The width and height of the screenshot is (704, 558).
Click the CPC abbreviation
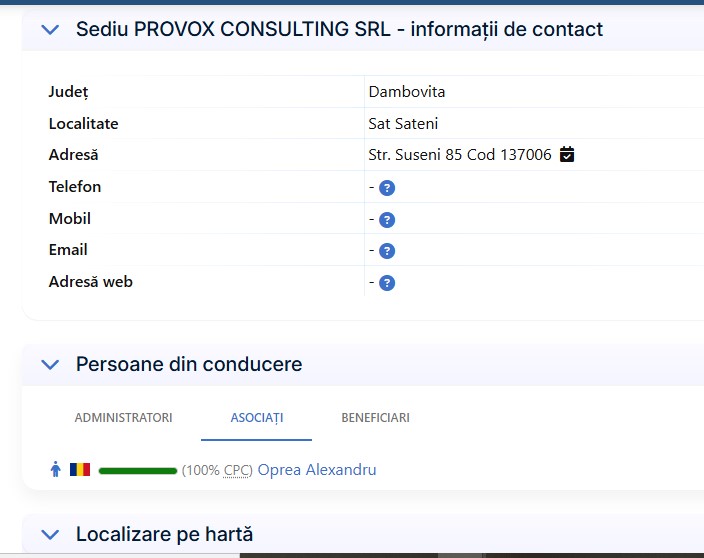[237, 470]
